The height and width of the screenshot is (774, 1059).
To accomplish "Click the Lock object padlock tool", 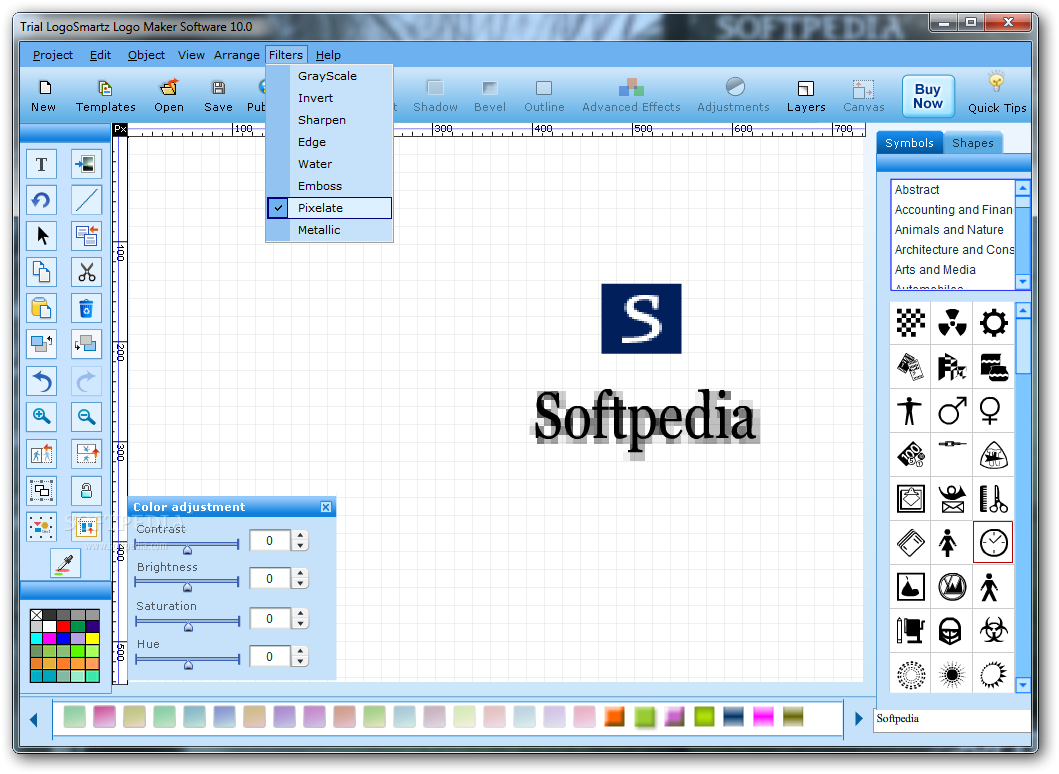I will coord(86,490).
